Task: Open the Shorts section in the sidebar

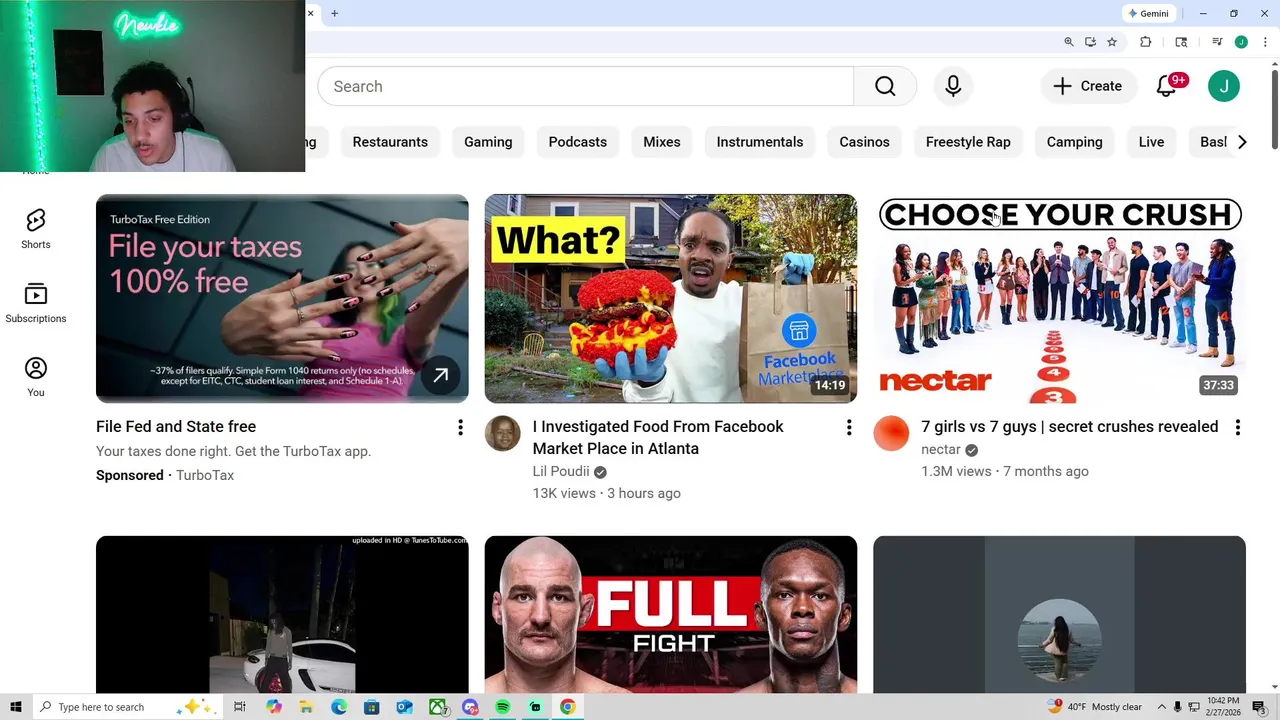Action: pos(36,229)
